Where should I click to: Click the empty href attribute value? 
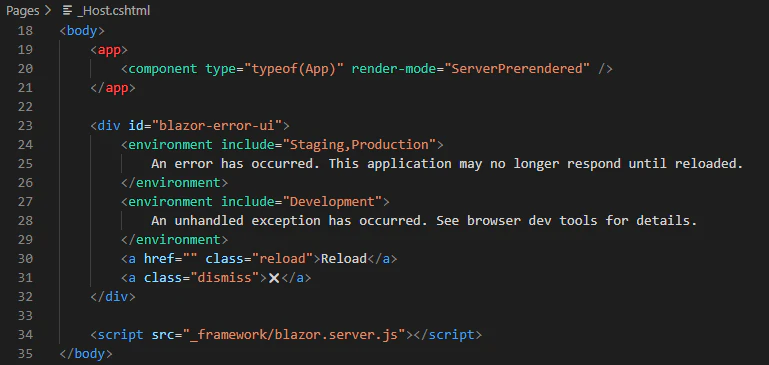tap(189, 259)
